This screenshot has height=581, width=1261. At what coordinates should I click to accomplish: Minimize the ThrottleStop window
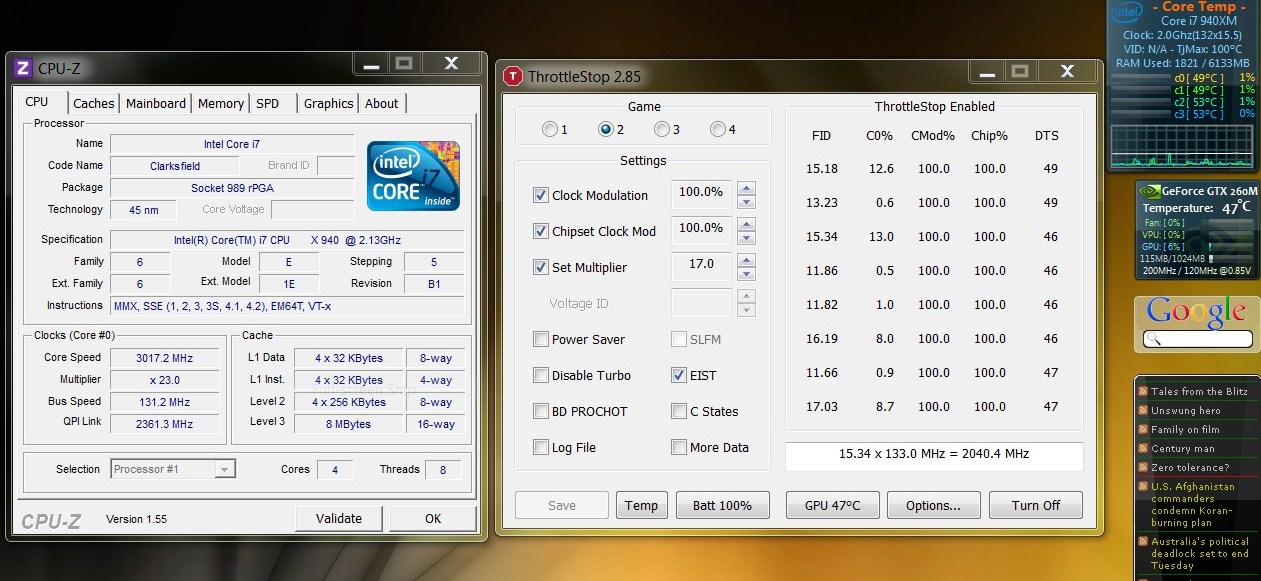point(987,71)
